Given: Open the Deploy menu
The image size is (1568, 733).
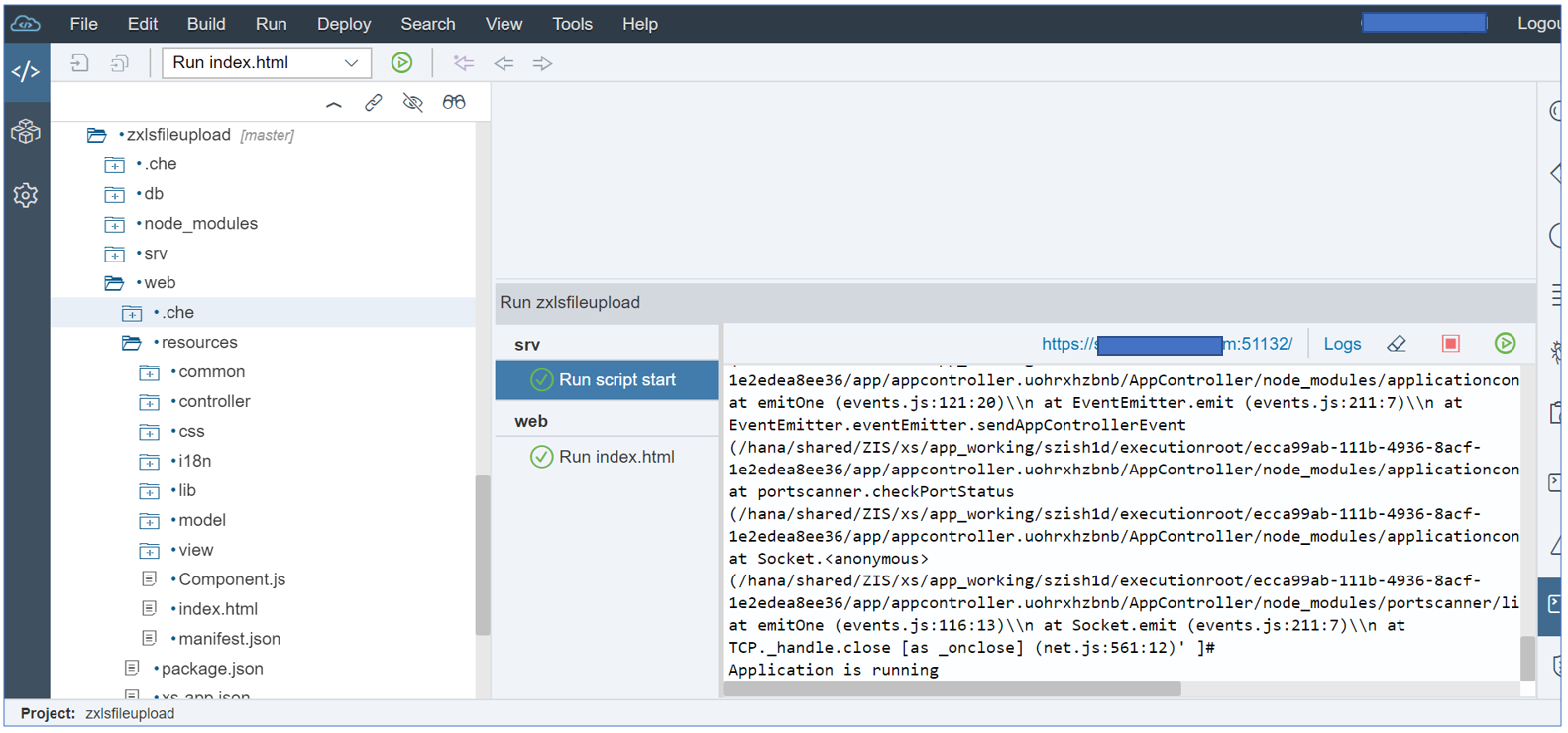Looking at the screenshot, I should coord(344,24).
